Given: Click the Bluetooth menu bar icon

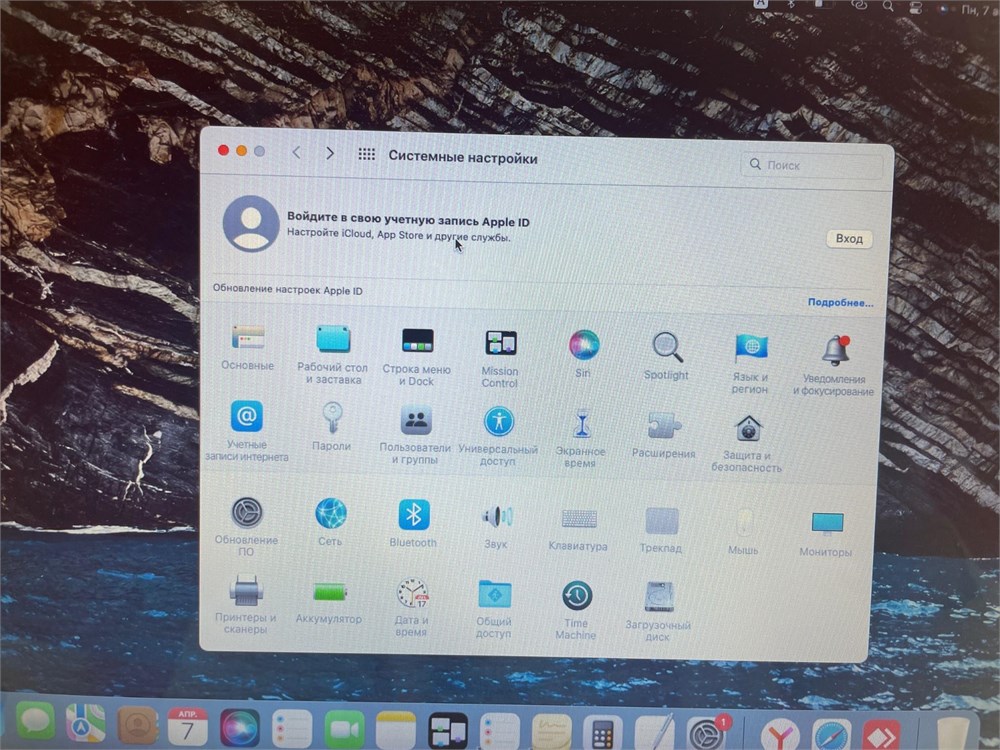Looking at the screenshot, I should (791, 3).
